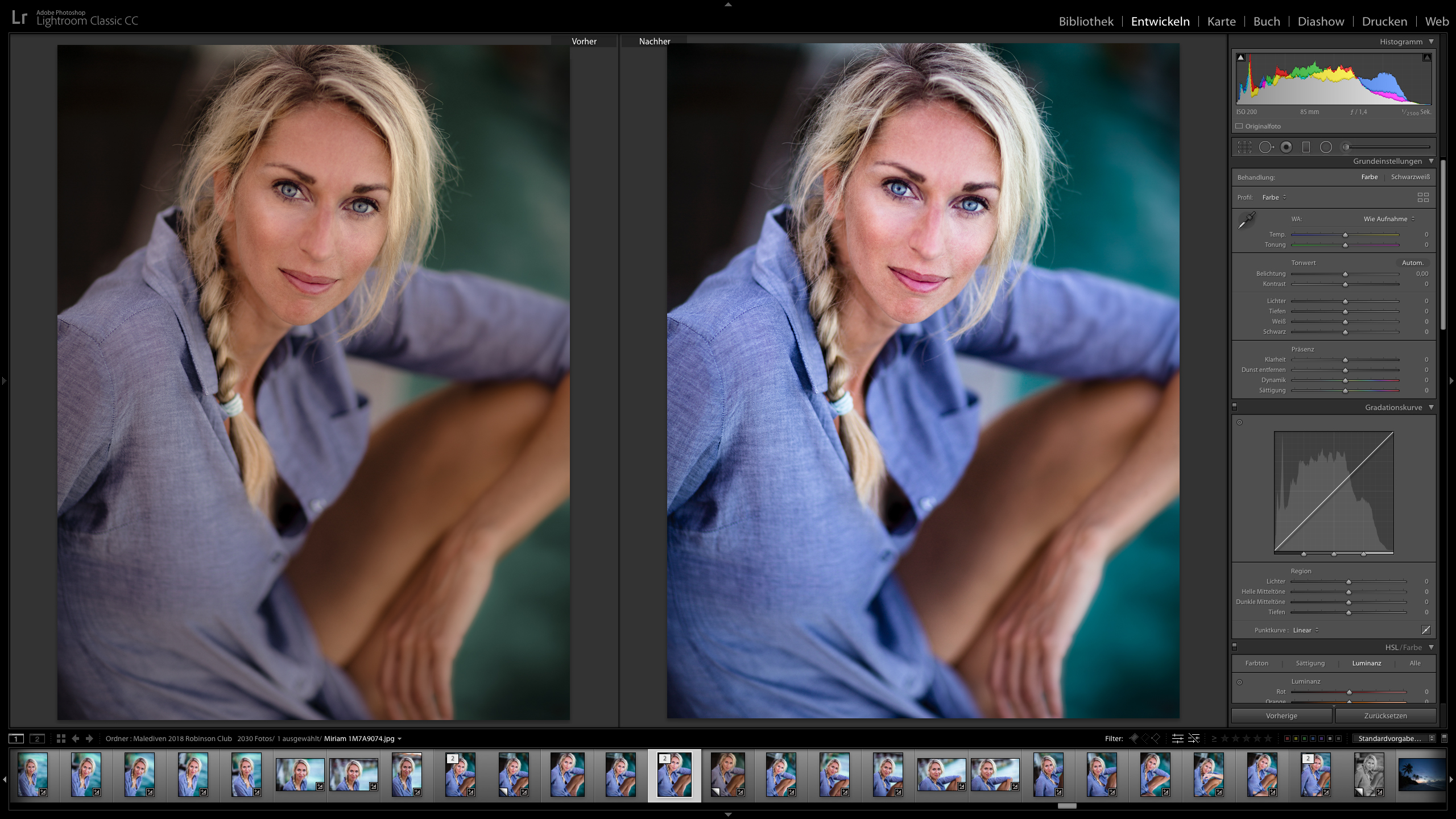This screenshot has height=819, width=1456.
Task: Switch to the Buch module
Action: coord(1267,22)
